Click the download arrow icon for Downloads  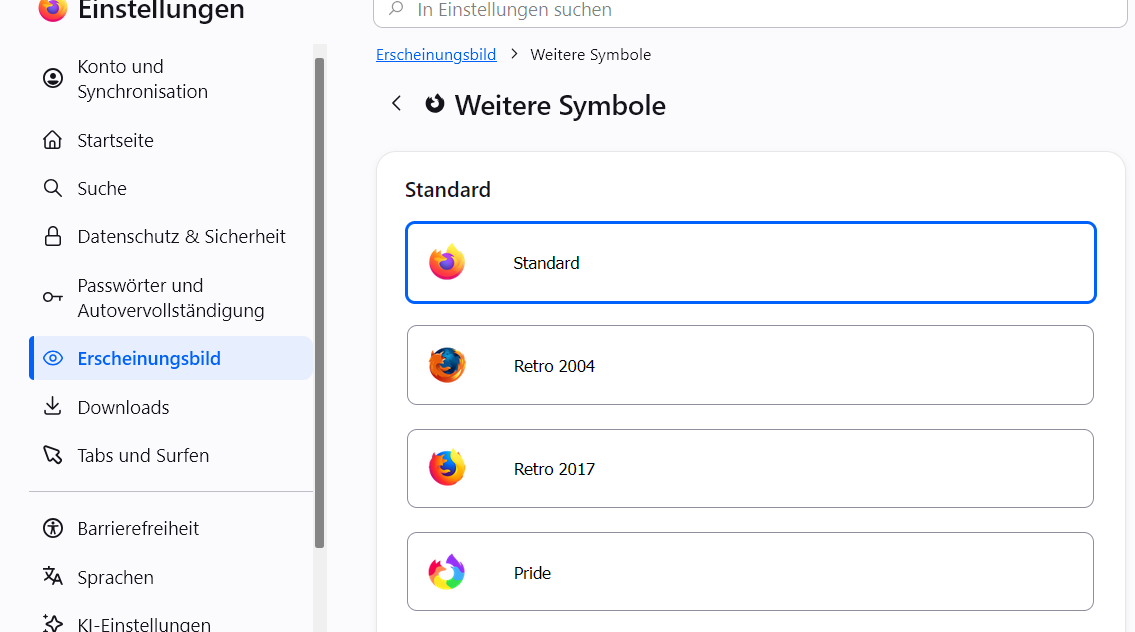click(53, 406)
